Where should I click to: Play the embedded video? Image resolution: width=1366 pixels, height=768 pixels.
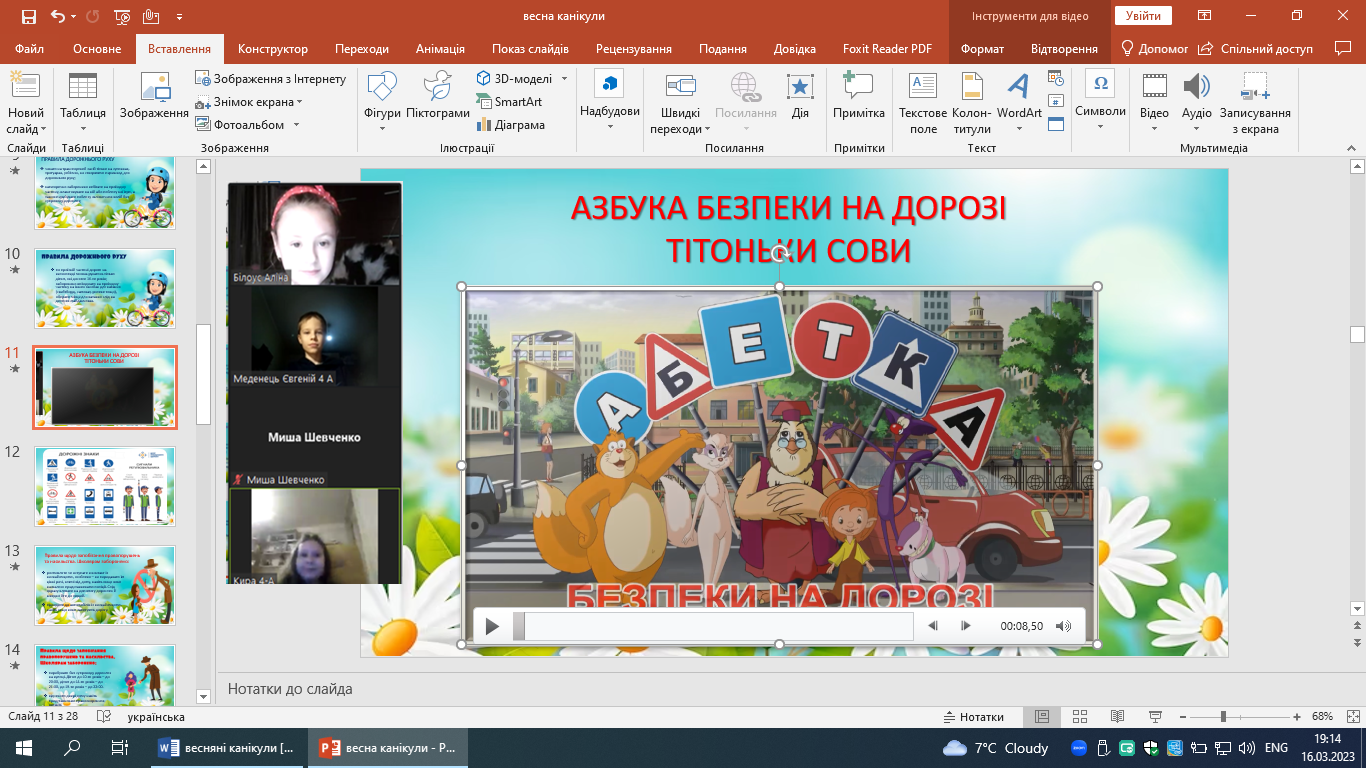coord(492,626)
